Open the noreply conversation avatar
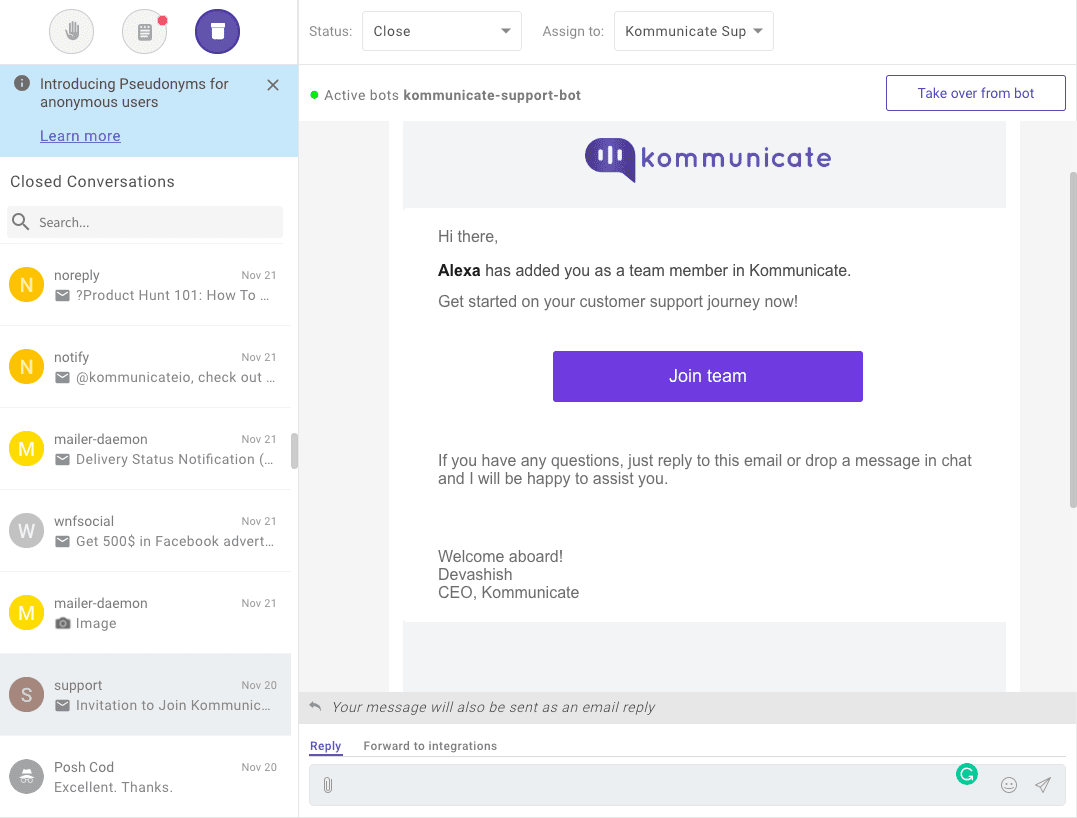The image size is (1077, 818). (x=26, y=284)
